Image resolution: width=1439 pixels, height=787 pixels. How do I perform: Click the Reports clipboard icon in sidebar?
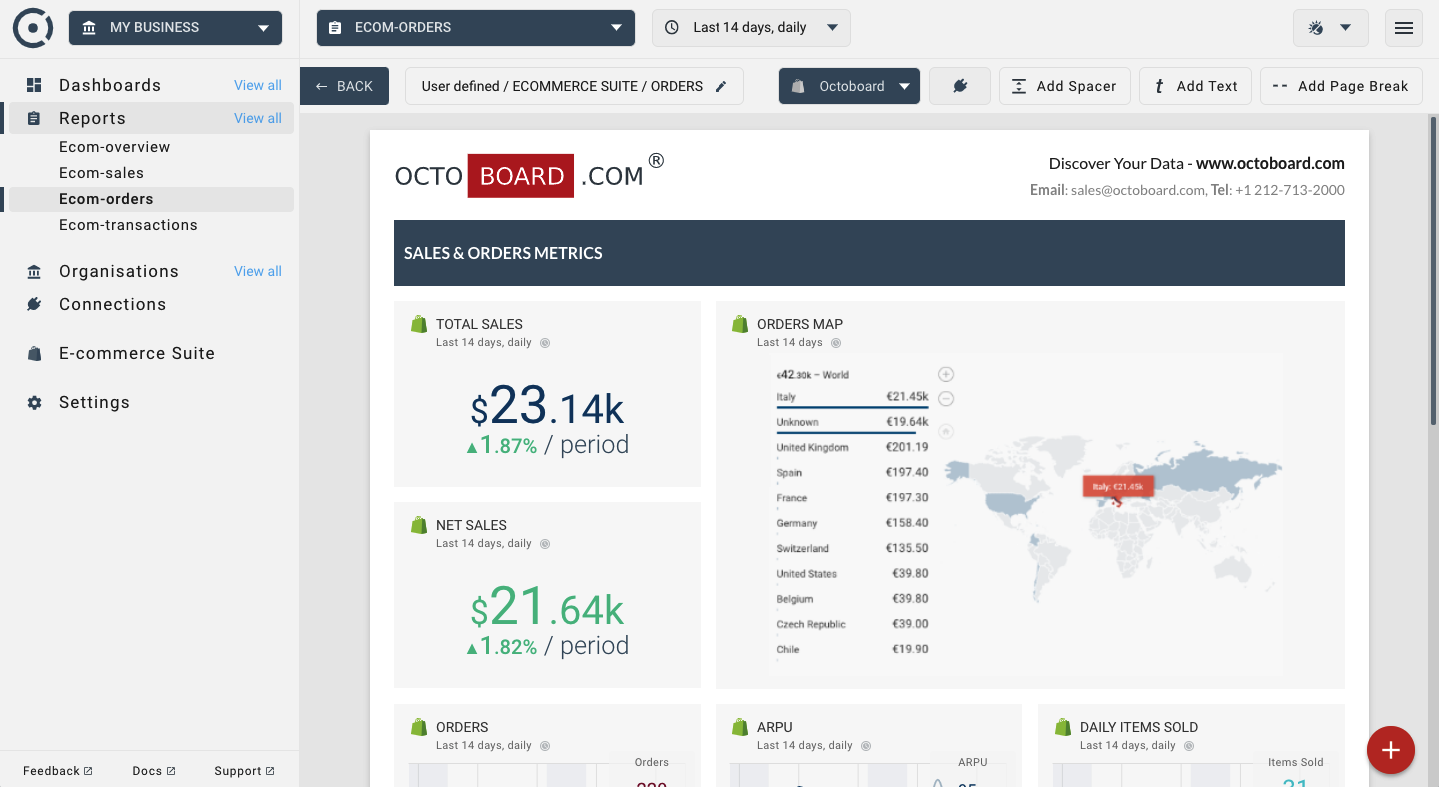click(x=34, y=118)
